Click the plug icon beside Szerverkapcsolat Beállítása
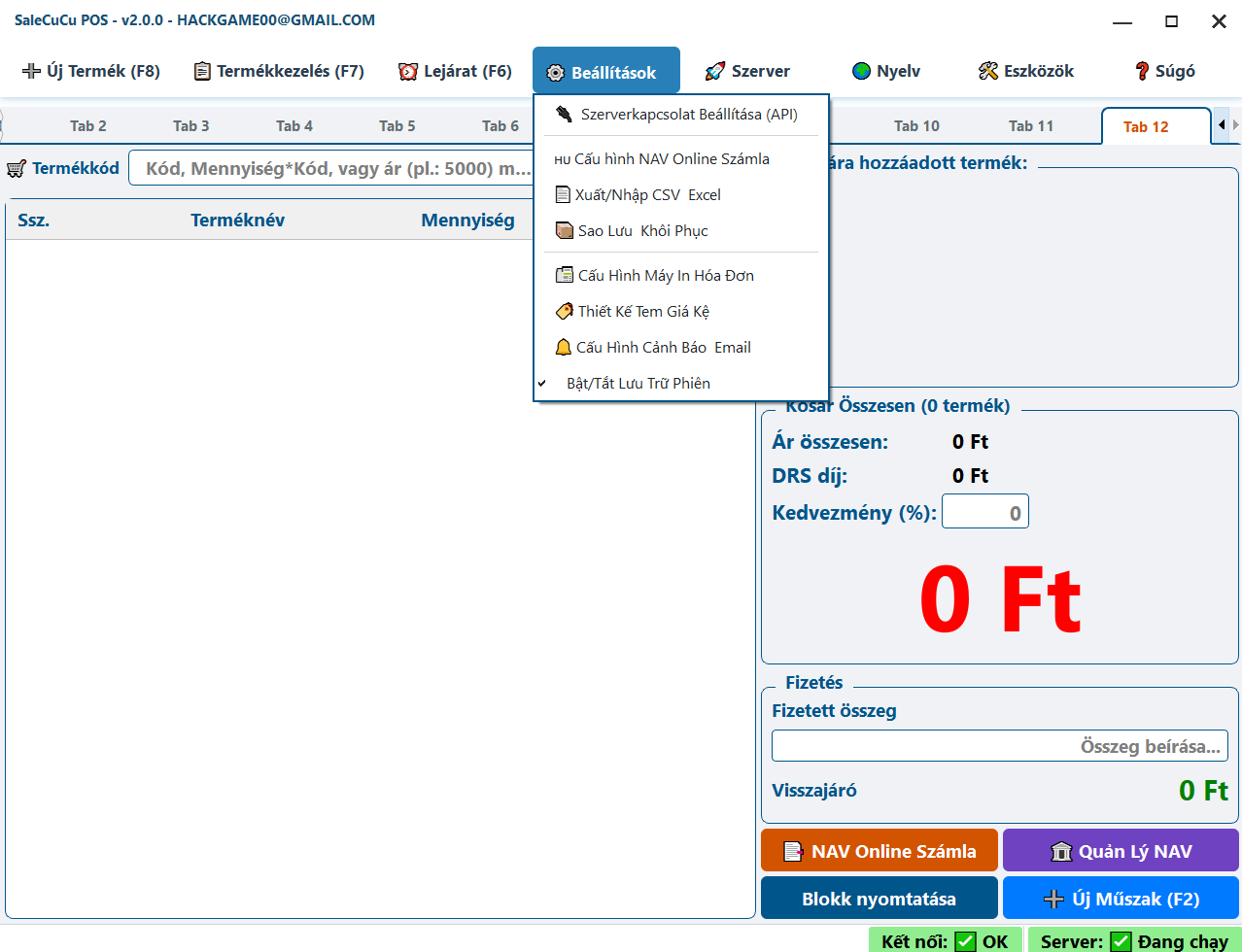Screen dimensions: 1242x952 pyautogui.click(x=564, y=115)
